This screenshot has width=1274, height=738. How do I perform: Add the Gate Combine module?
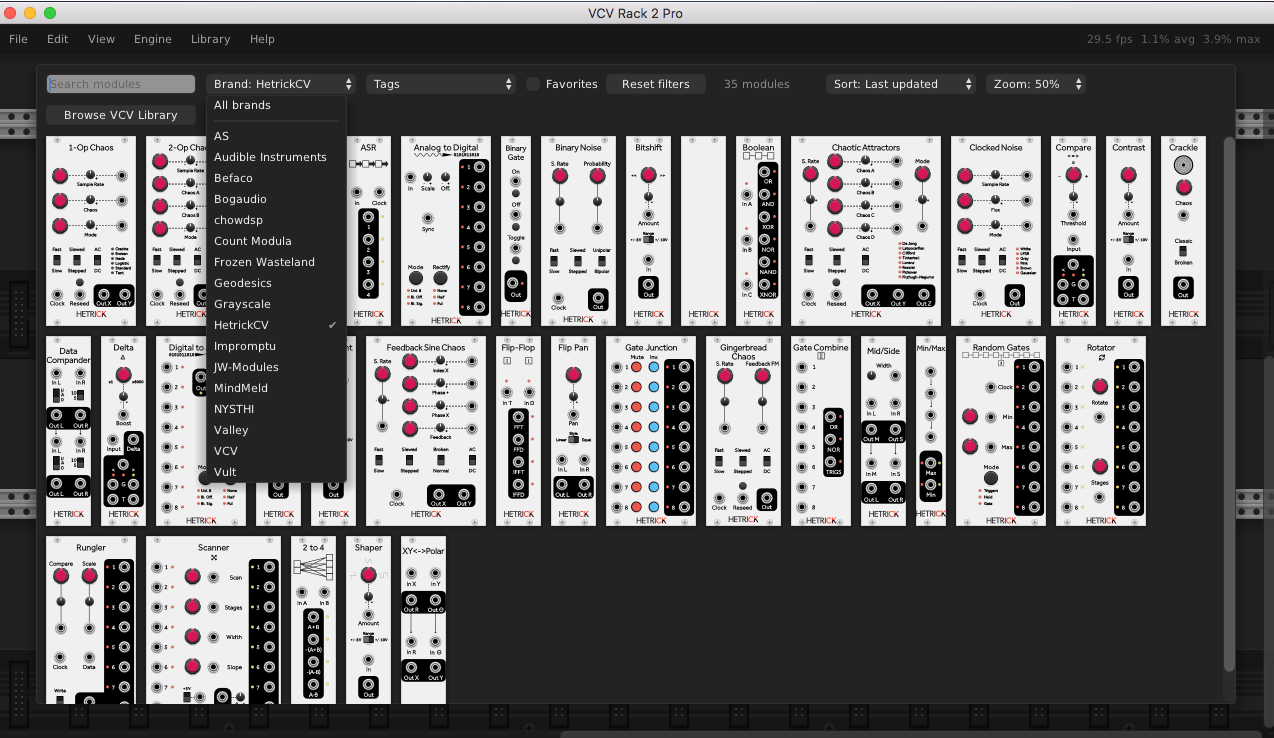[821, 431]
